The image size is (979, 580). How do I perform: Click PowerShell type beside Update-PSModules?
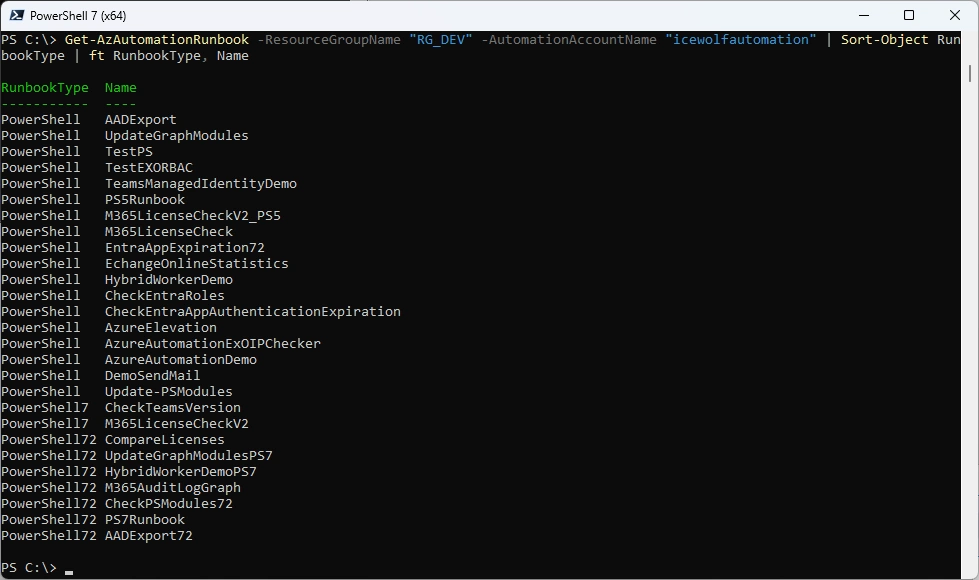pyautogui.click(x=41, y=392)
